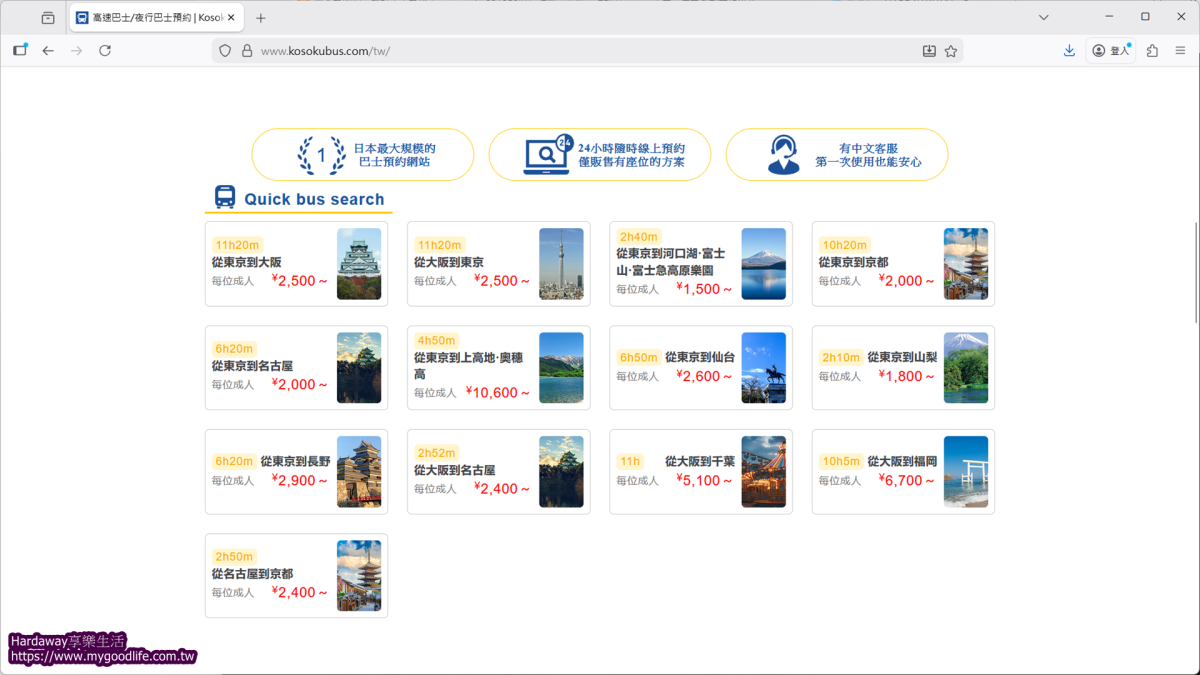
Task: Open a new tab with plus button
Action: (261, 18)
